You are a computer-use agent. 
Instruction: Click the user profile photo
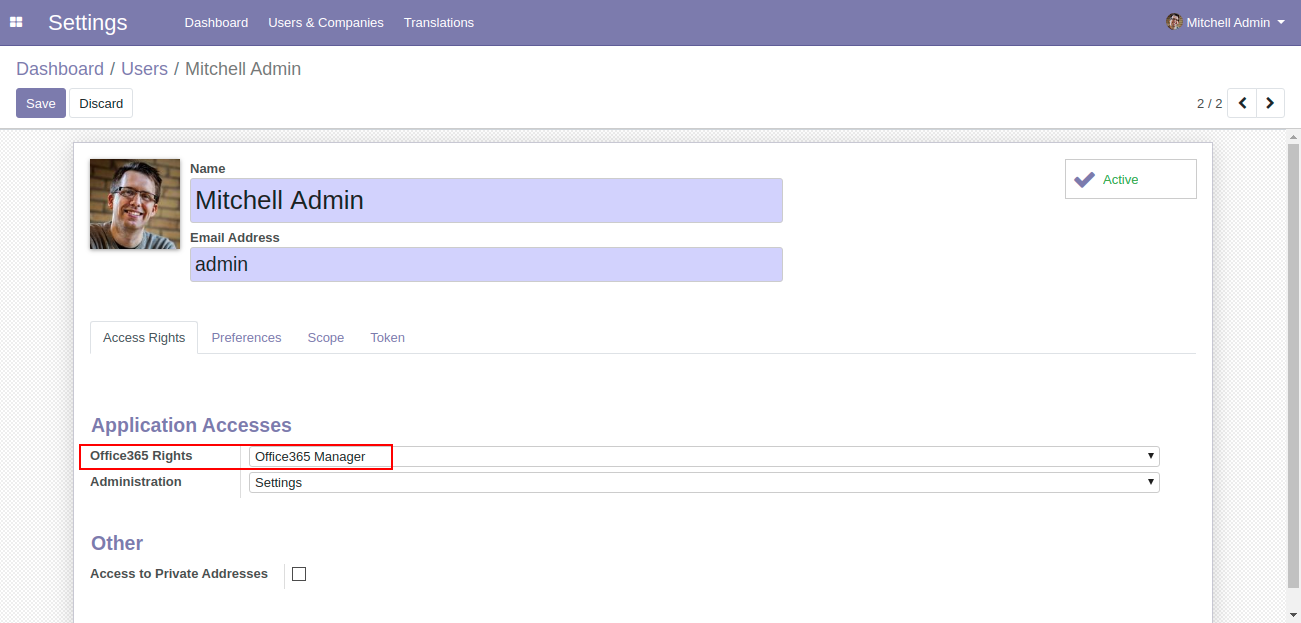coord(135,204)
